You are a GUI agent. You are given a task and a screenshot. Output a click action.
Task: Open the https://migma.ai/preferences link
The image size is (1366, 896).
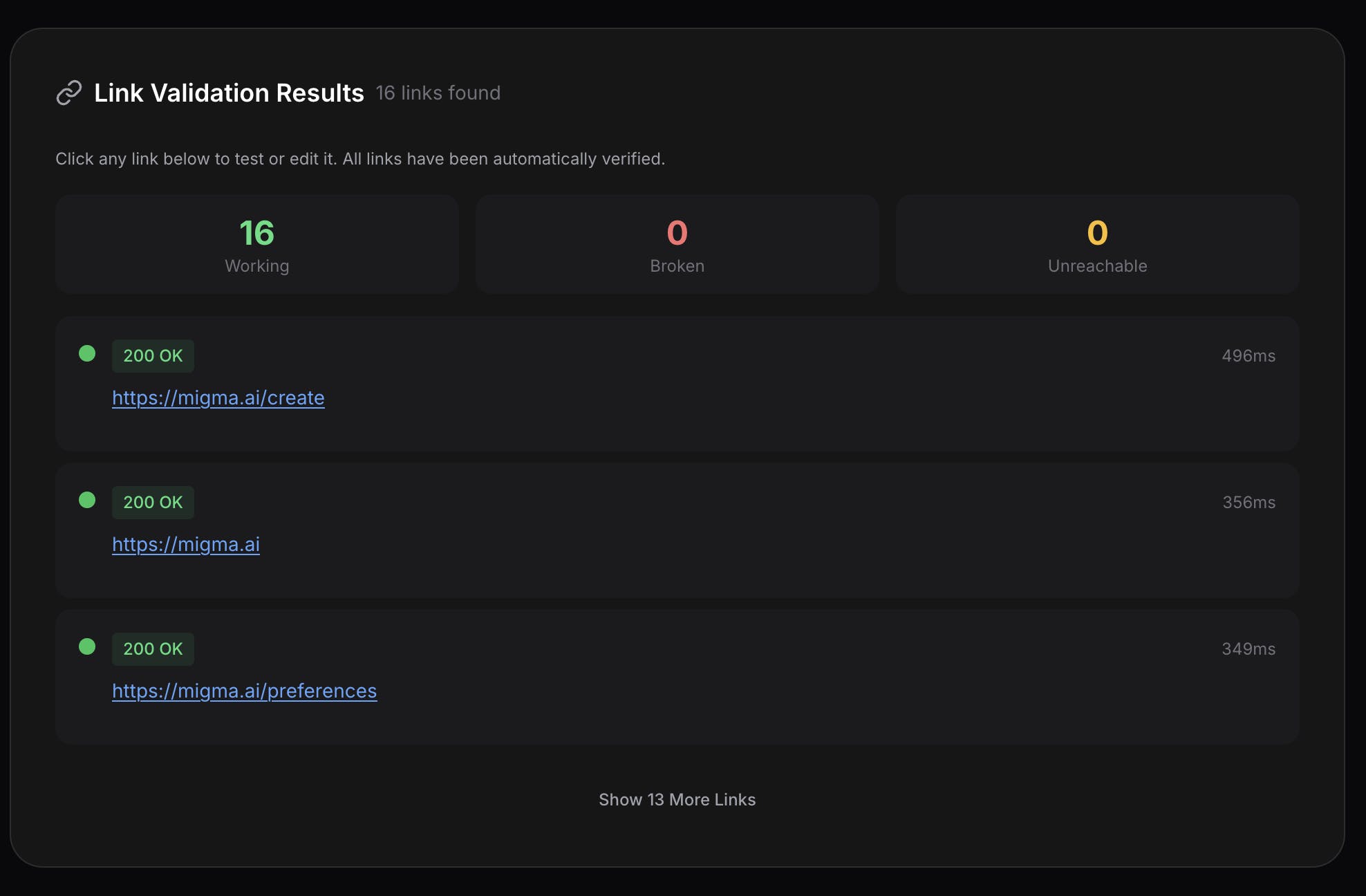[x=244, y=691]
